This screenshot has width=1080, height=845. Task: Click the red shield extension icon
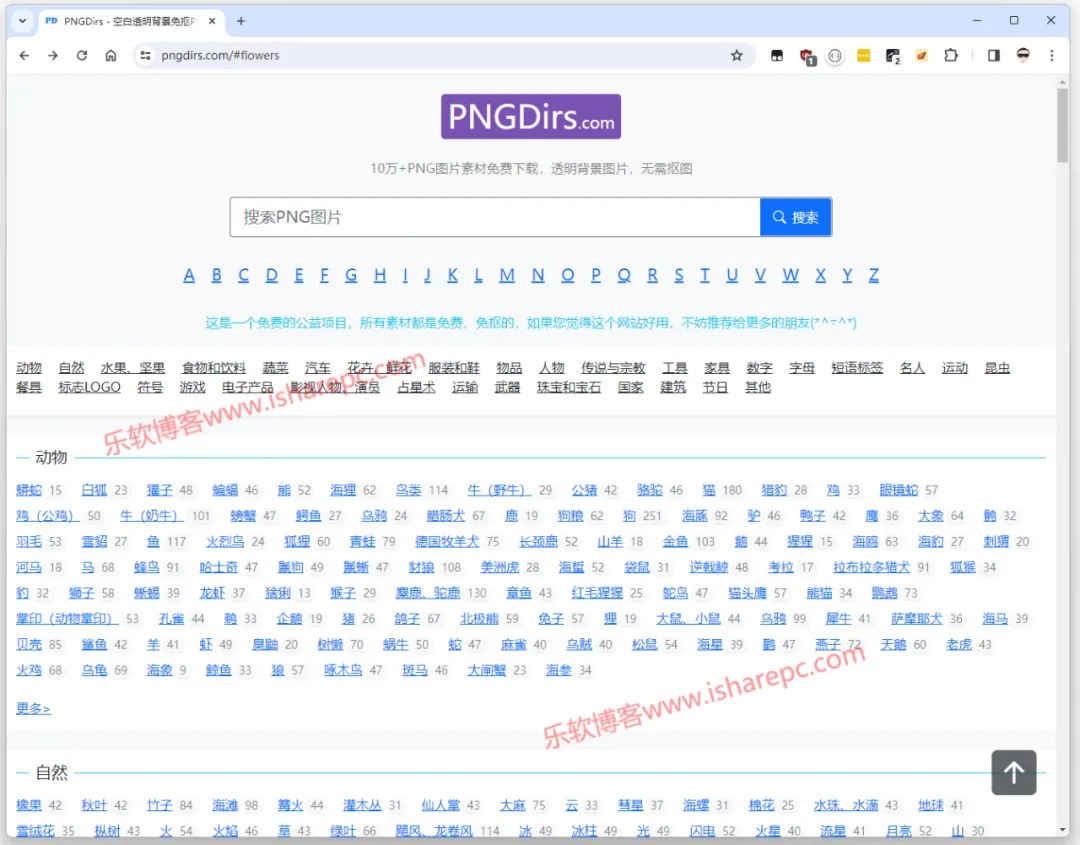click(x=807, y=56)
